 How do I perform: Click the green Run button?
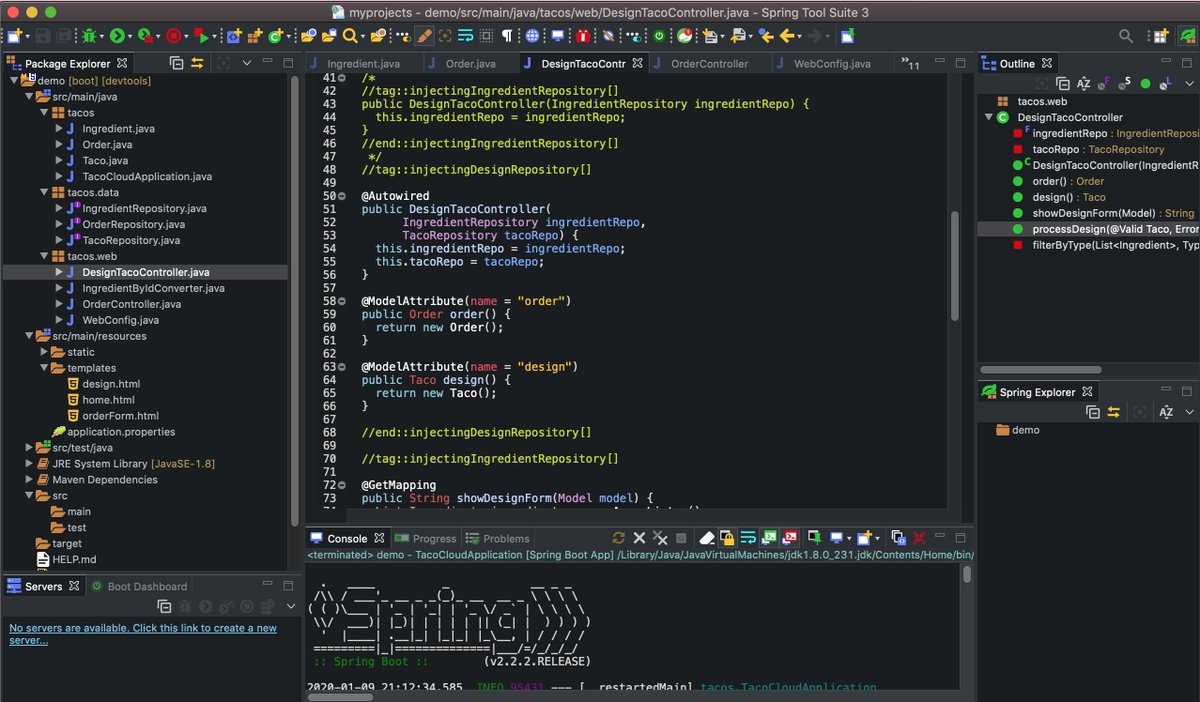tap(117, 36)
